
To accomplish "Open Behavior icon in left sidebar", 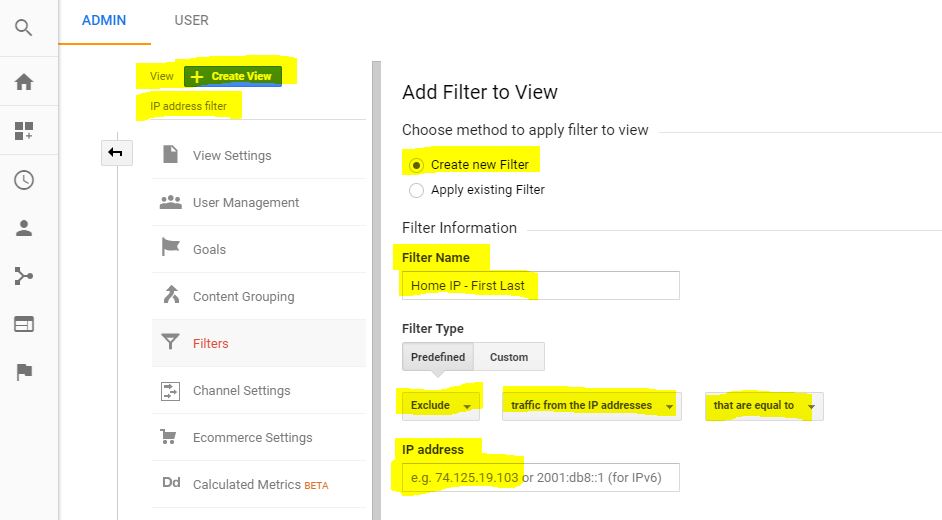I will click(24, 324).
